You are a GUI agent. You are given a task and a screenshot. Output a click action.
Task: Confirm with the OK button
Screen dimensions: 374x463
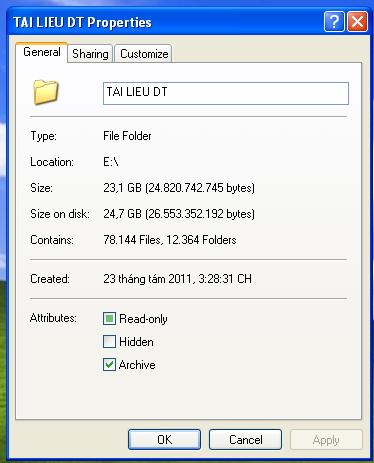coord(165,440)
